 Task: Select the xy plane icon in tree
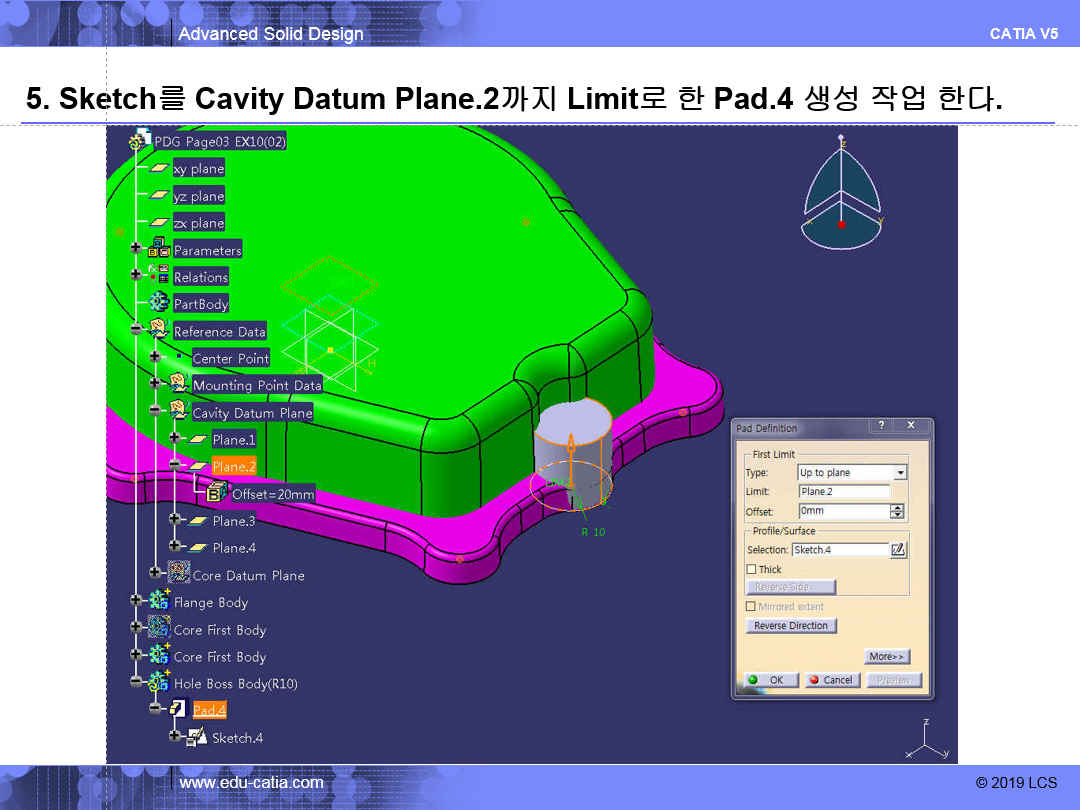tap(159, 168)
